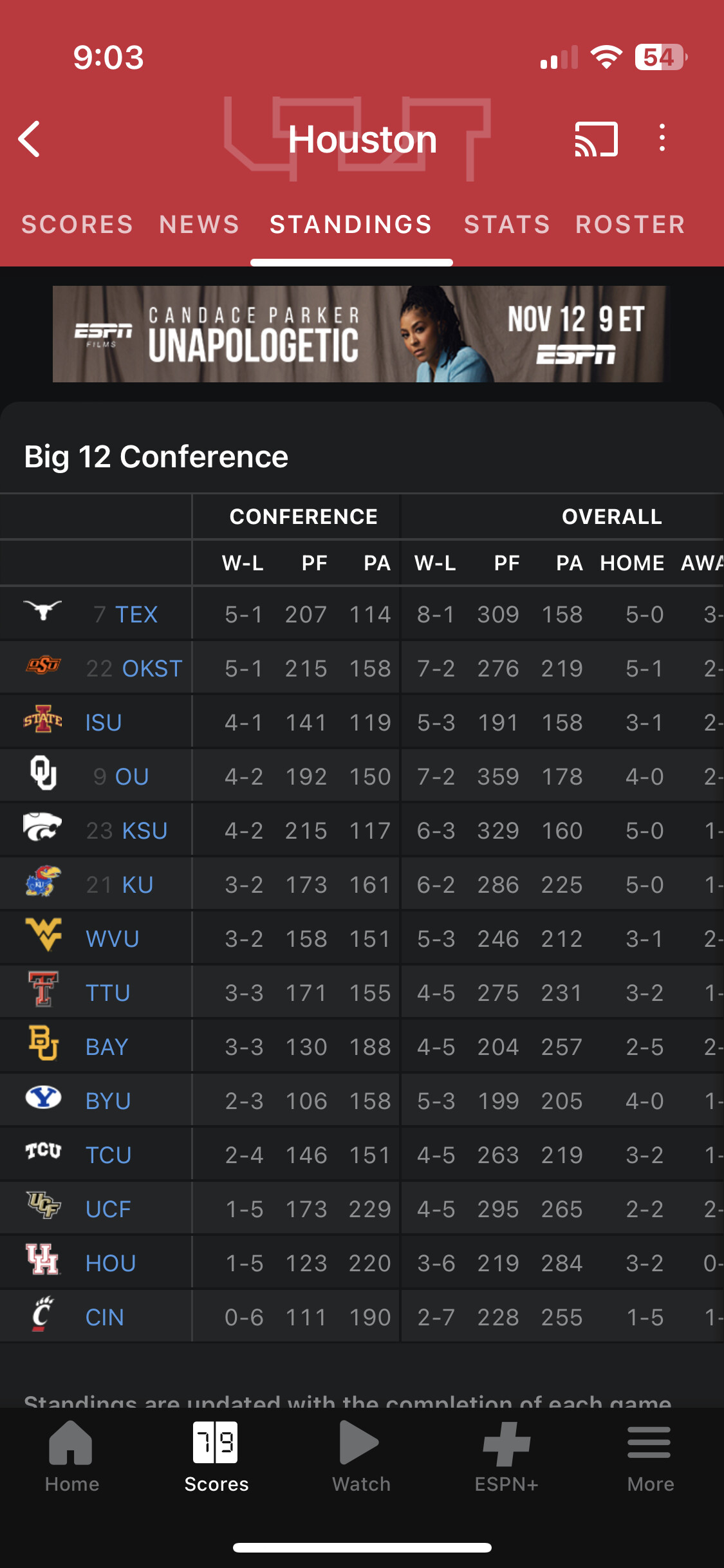Open the CIN team link
Screen dimensions: 724x1568
[x=105, y=1318]
